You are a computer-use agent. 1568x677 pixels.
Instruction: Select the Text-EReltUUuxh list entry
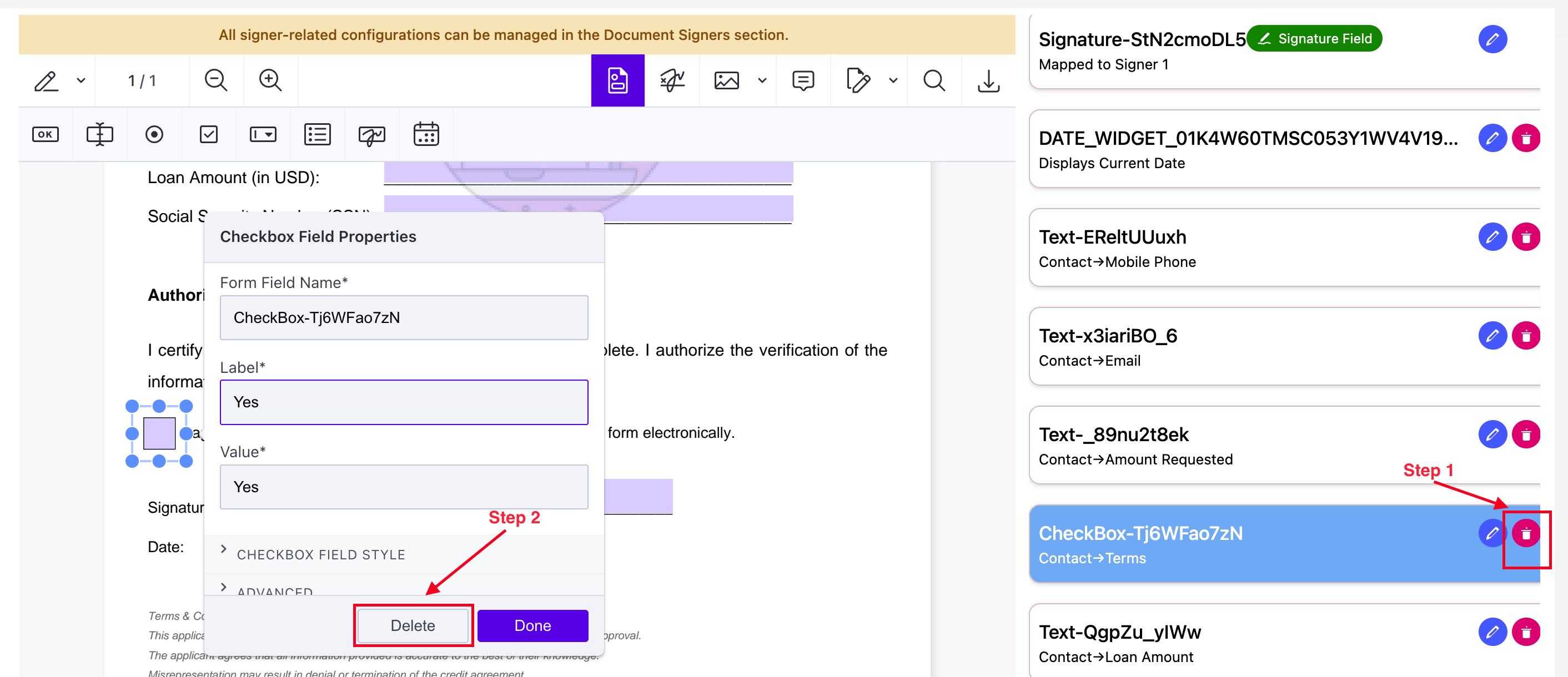click(1284, 247)
